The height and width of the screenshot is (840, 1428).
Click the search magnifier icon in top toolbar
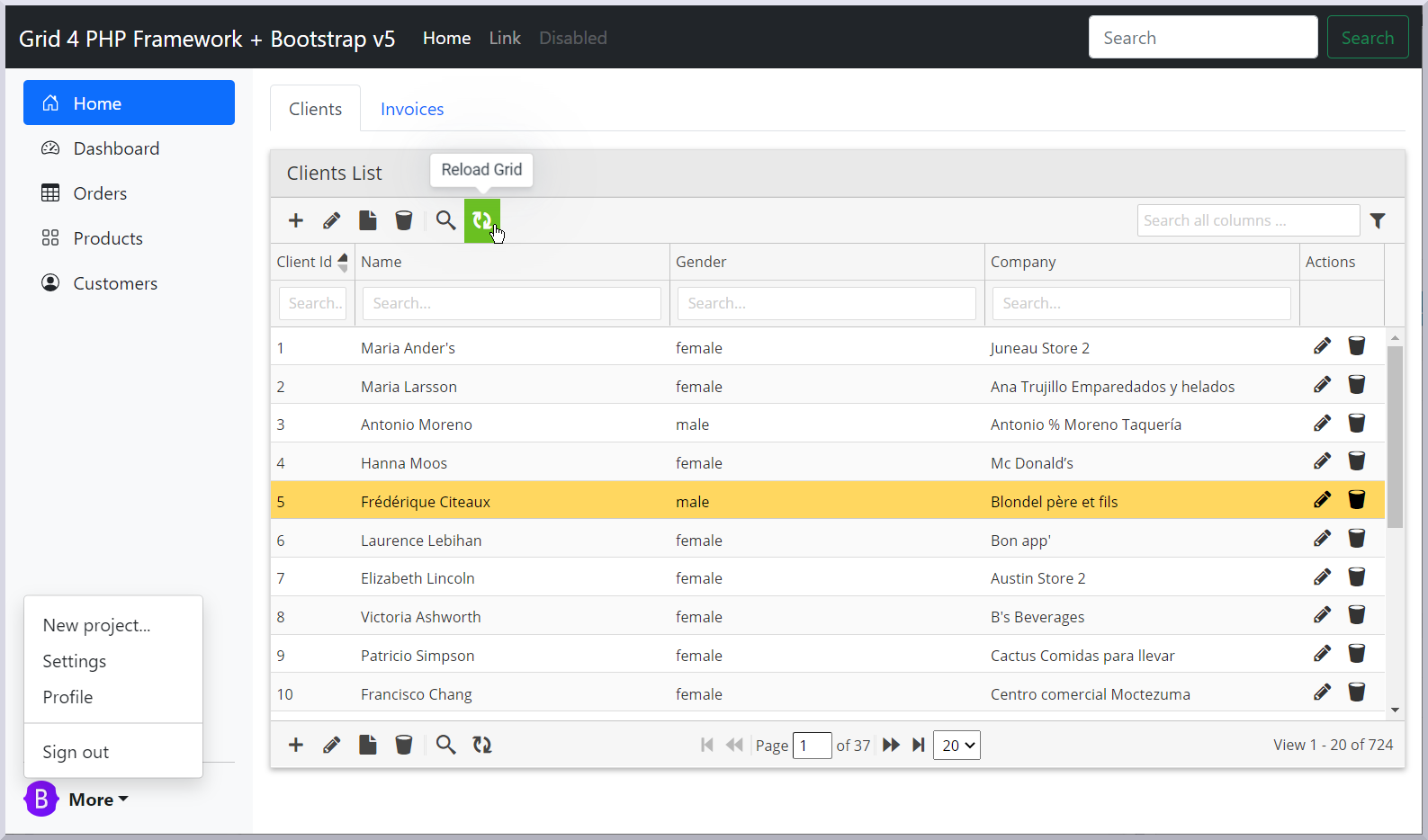click(445, 220)
